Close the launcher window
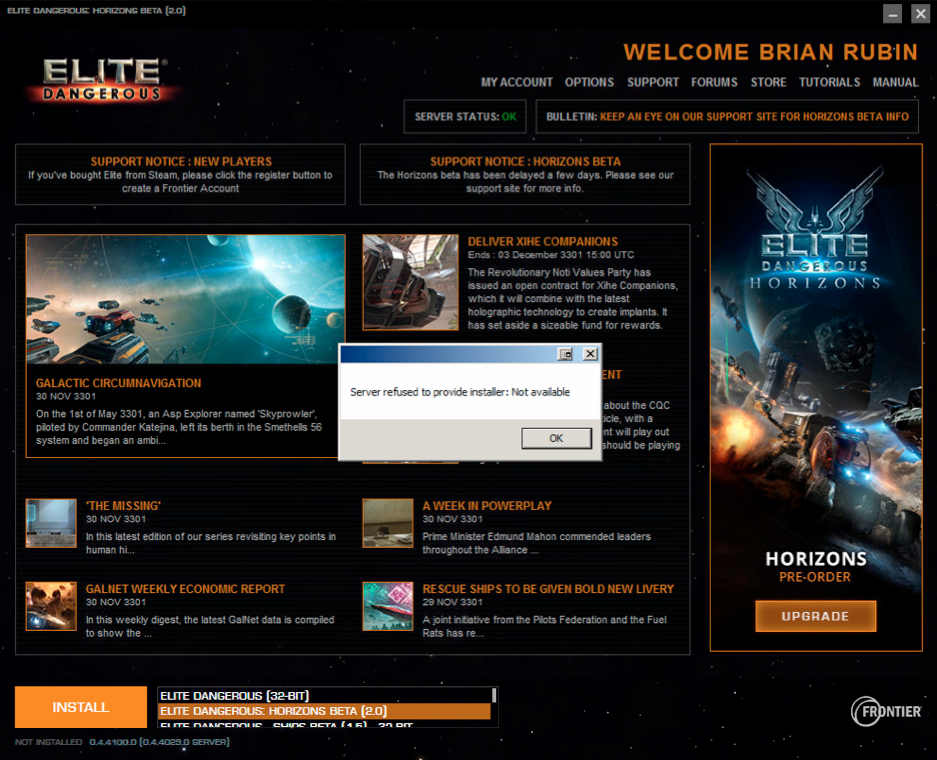 pos(920,14)
